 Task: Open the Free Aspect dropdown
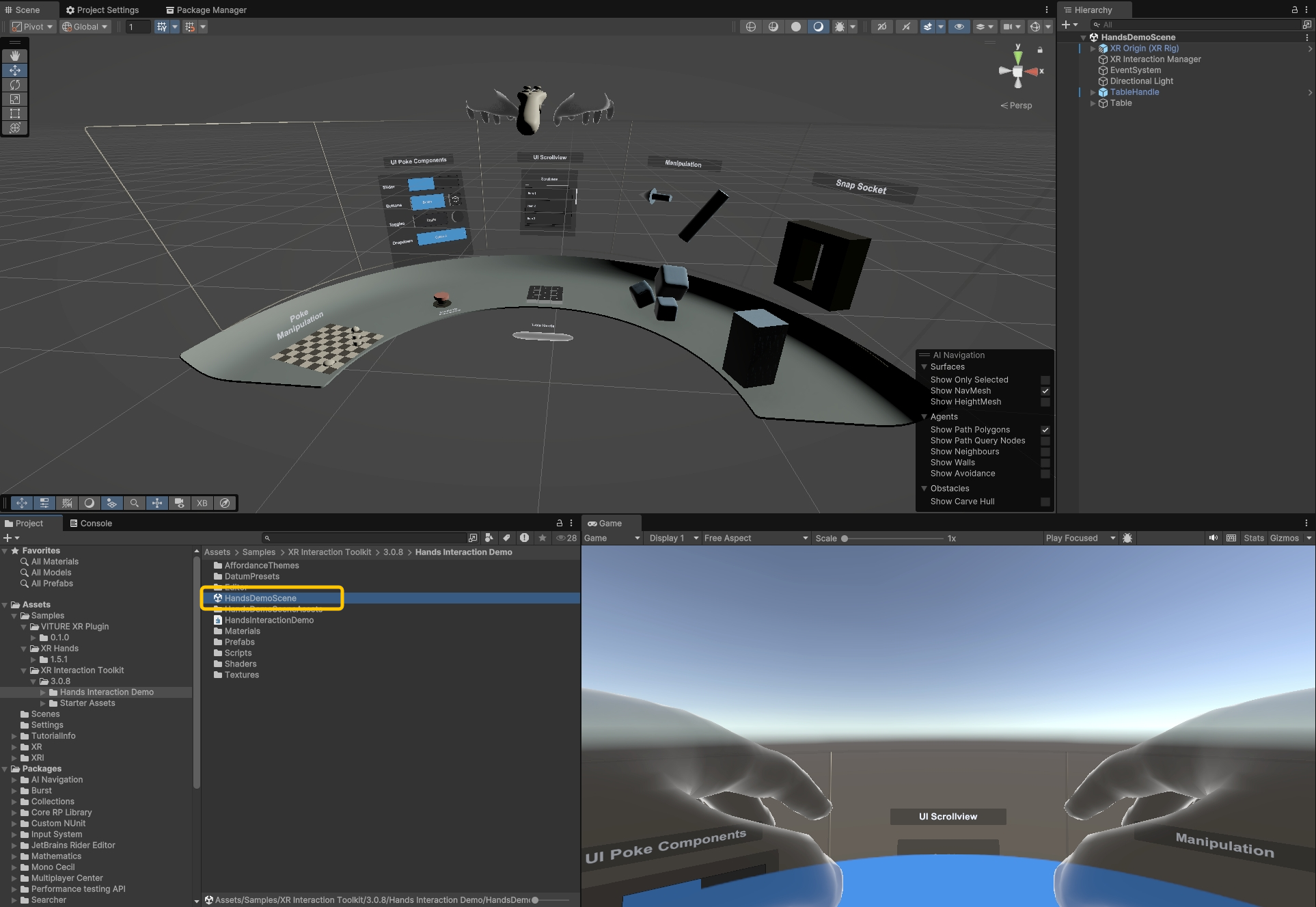756,539
